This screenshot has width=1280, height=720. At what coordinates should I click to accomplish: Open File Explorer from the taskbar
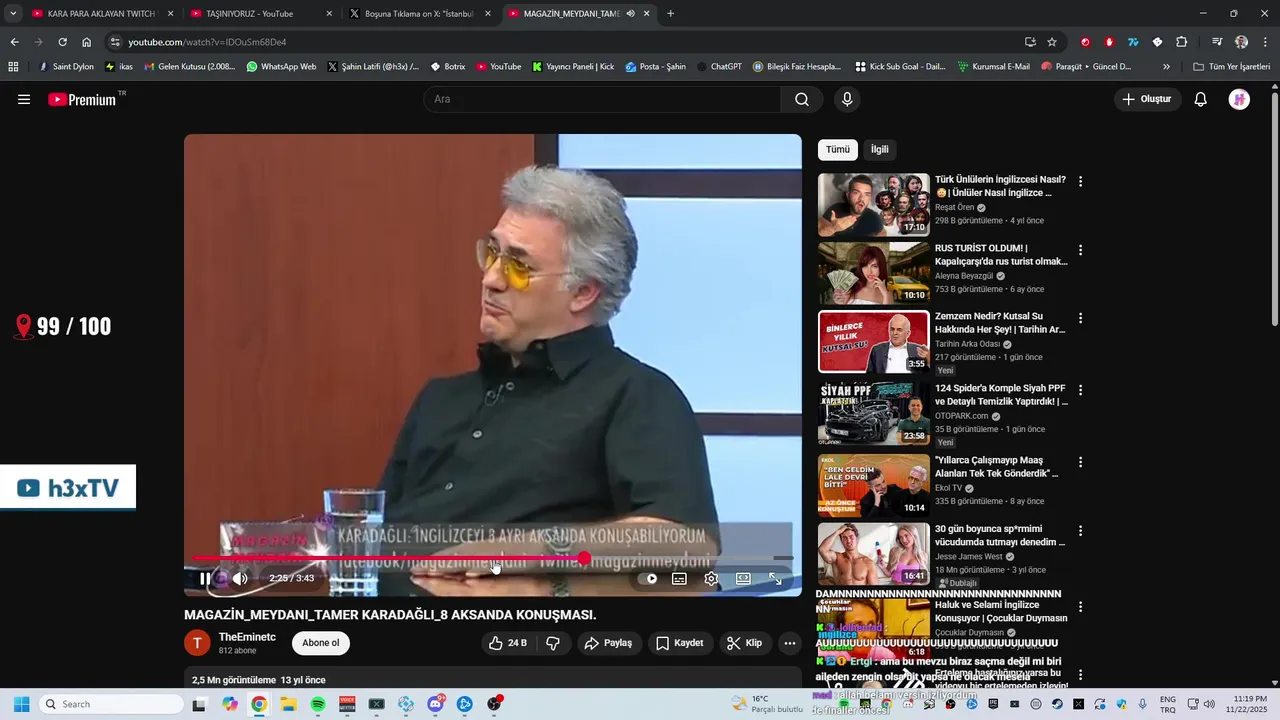[288, 704]
